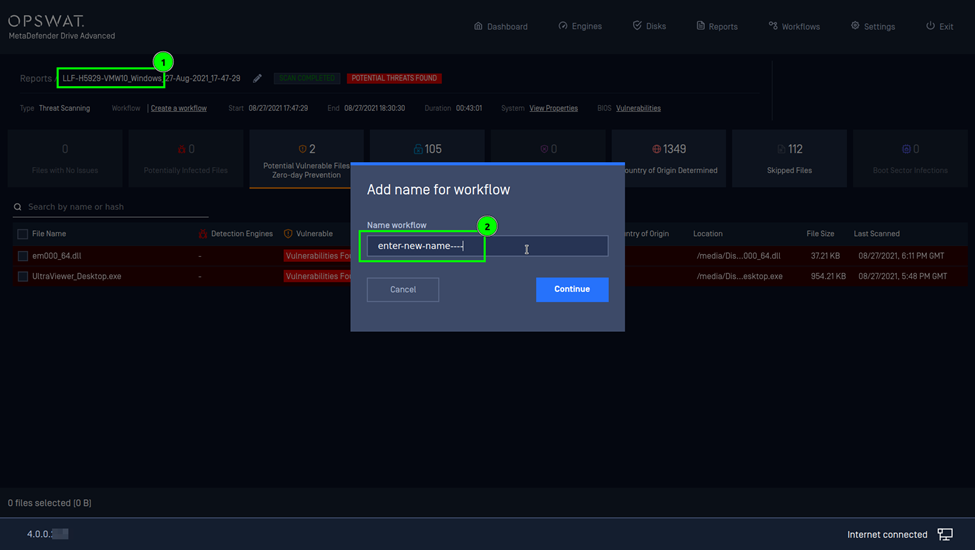
Task: Select the Country of Origin Determined card
Action: click(x=669, y=158)
